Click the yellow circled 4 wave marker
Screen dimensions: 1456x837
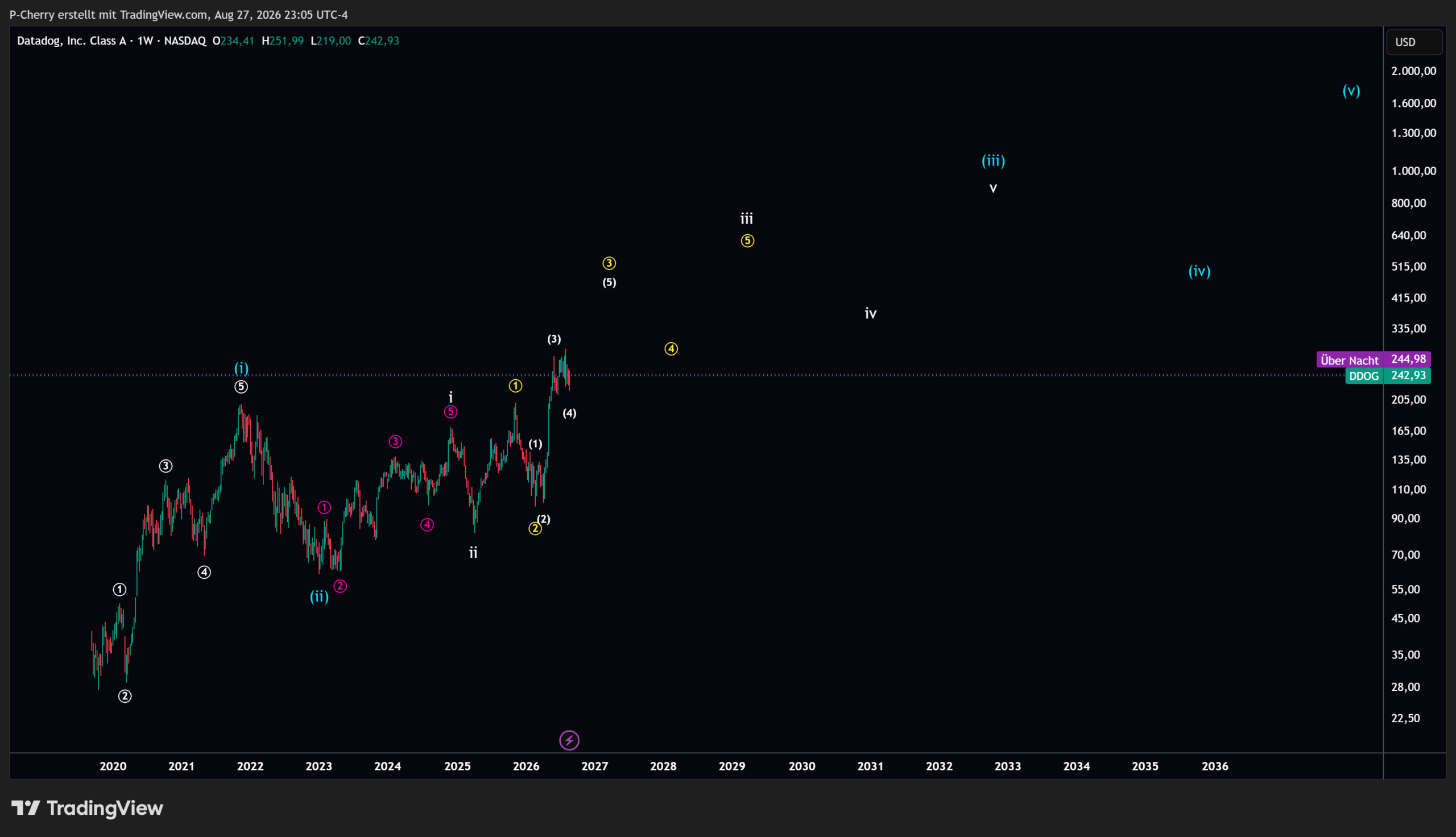point(671,349)
